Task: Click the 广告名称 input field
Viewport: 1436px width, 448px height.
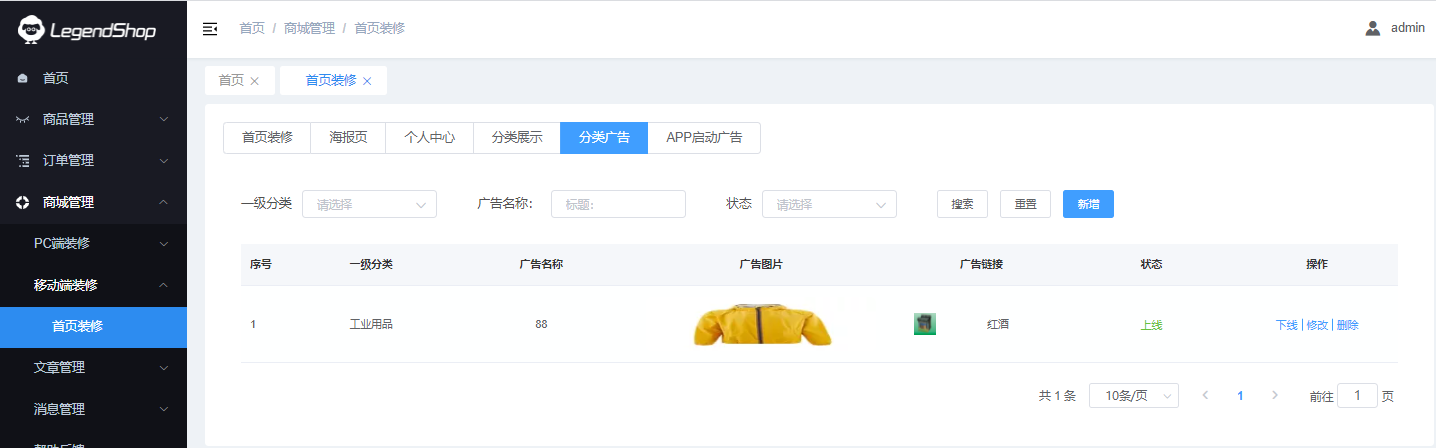Action: tap(618, 204)
